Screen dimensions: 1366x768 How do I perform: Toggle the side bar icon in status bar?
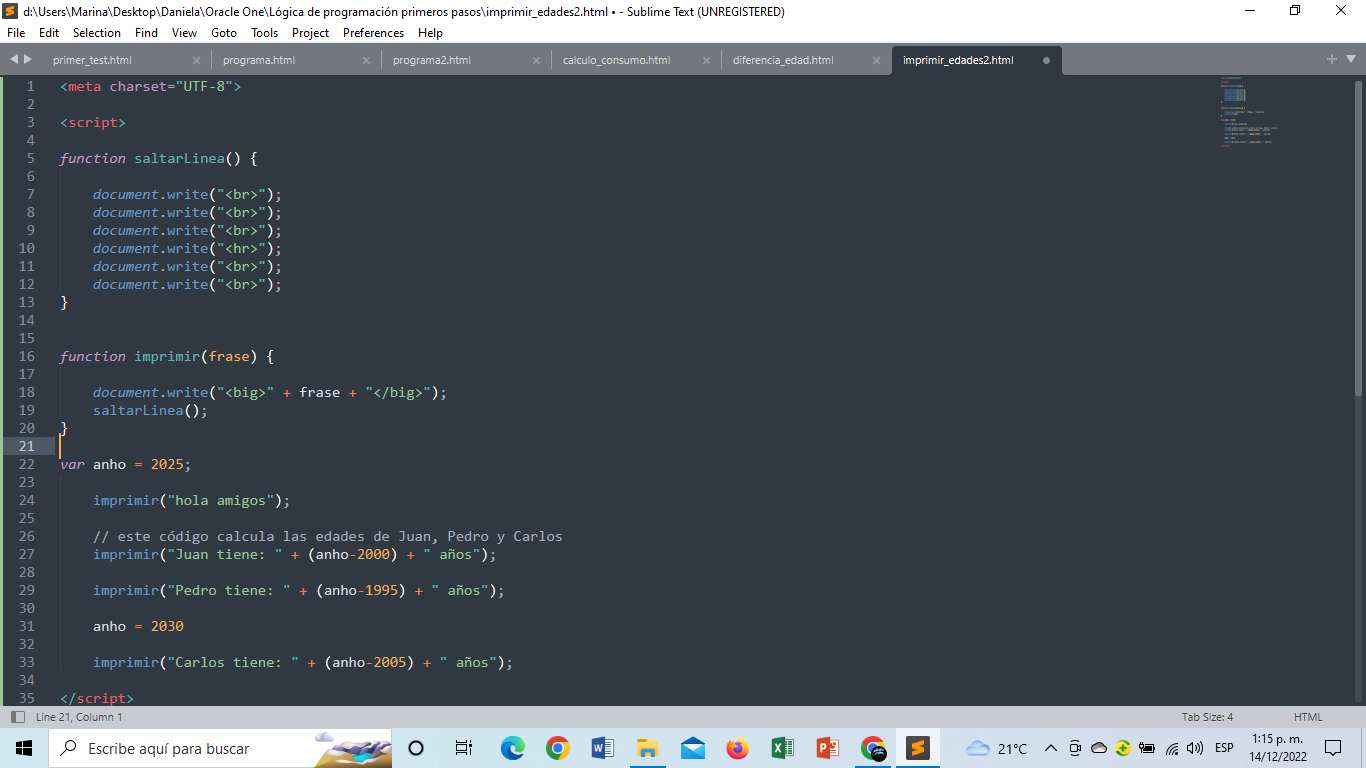pos(17,717)
